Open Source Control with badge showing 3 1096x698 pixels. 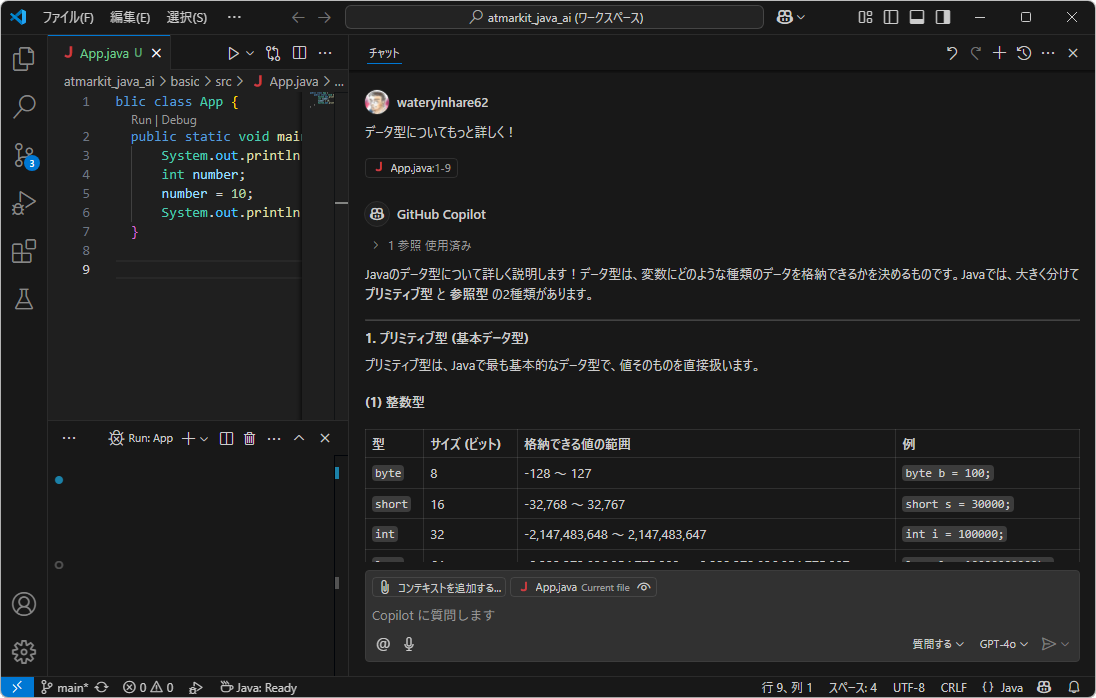point(23,155)
